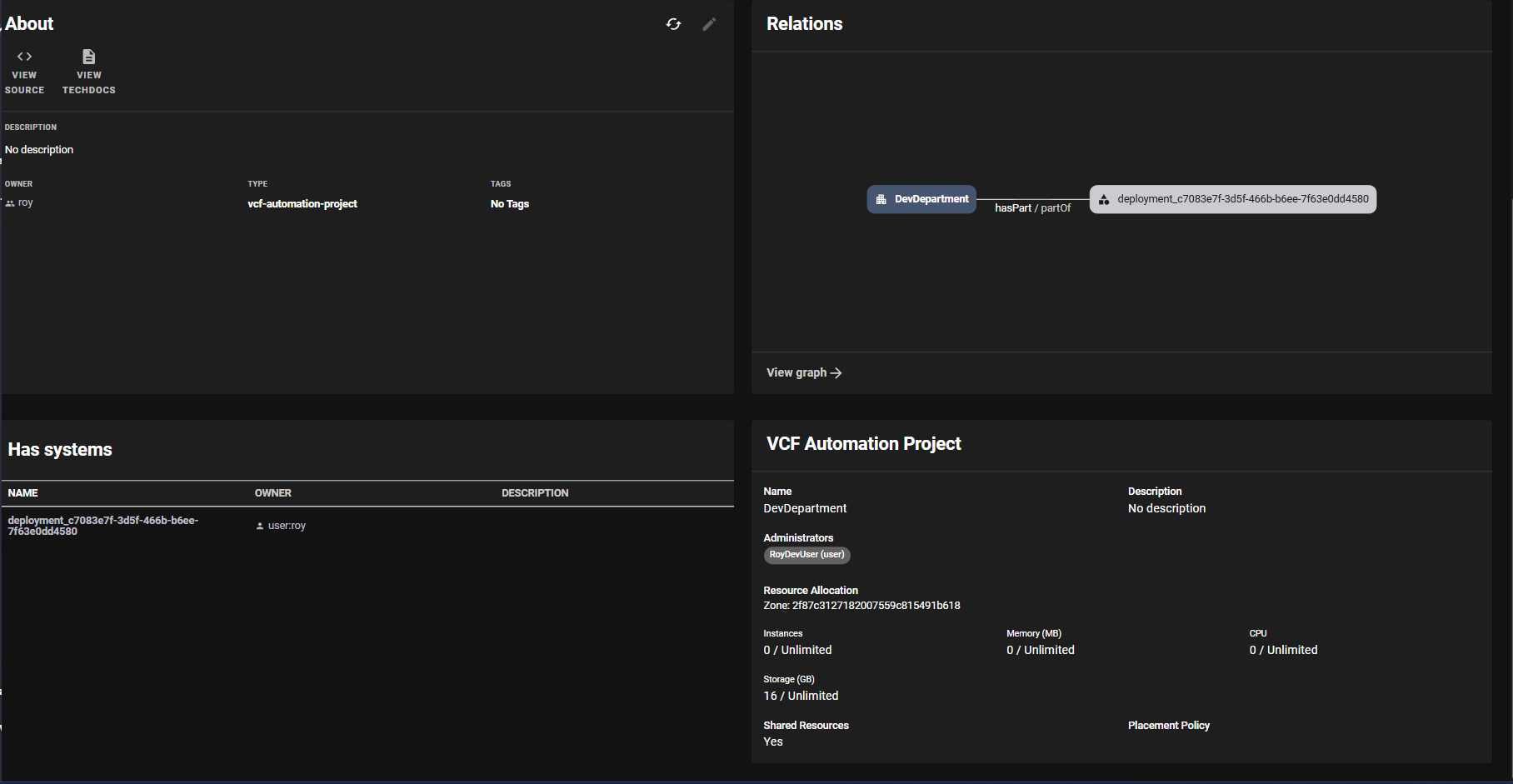Sort table by DESCRIPTION column header
Image resolution: width=1513 pixels, height=784 pixels.
coord(535,493)
